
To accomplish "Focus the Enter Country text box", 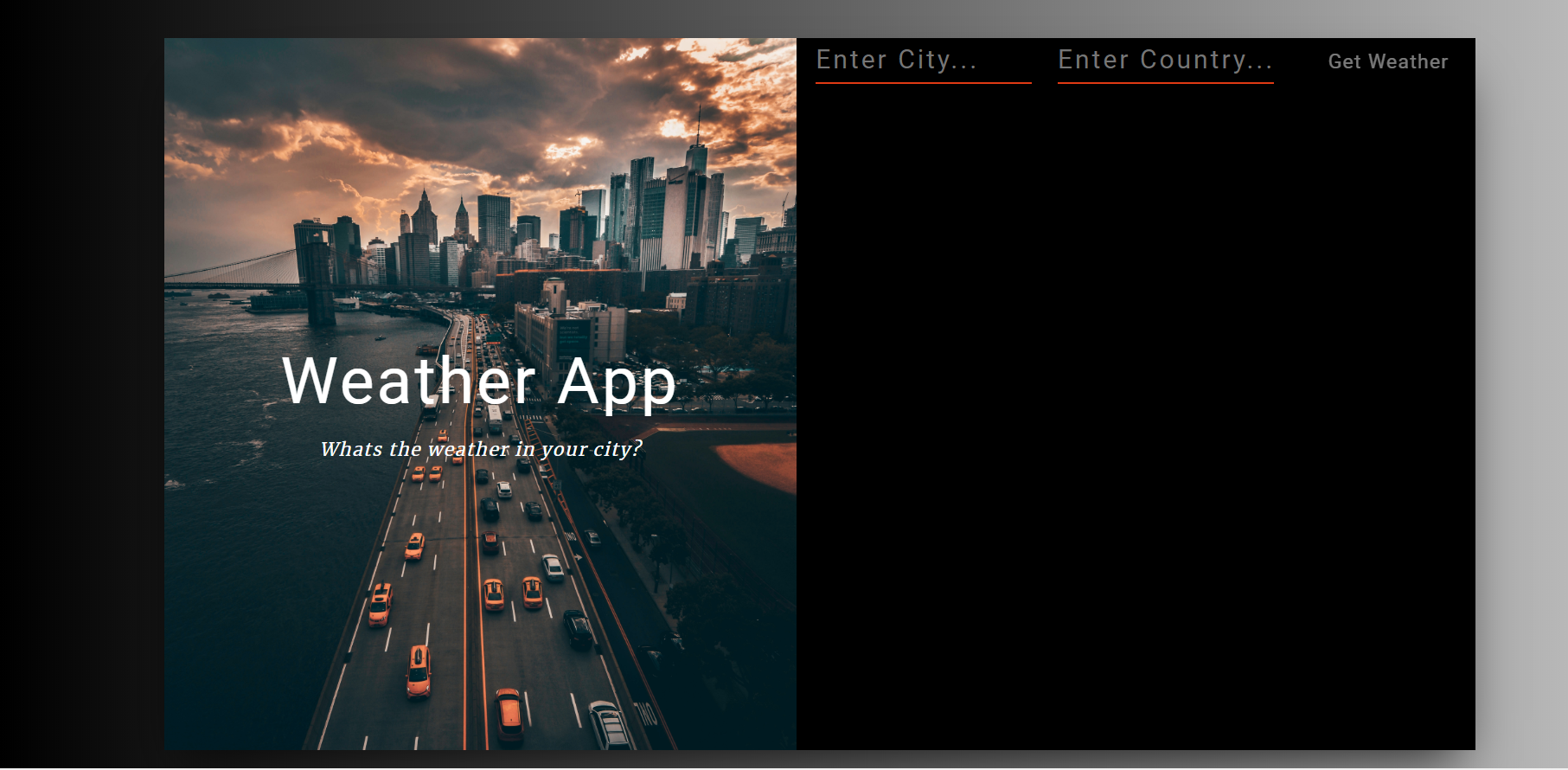I will point(1164,60).
